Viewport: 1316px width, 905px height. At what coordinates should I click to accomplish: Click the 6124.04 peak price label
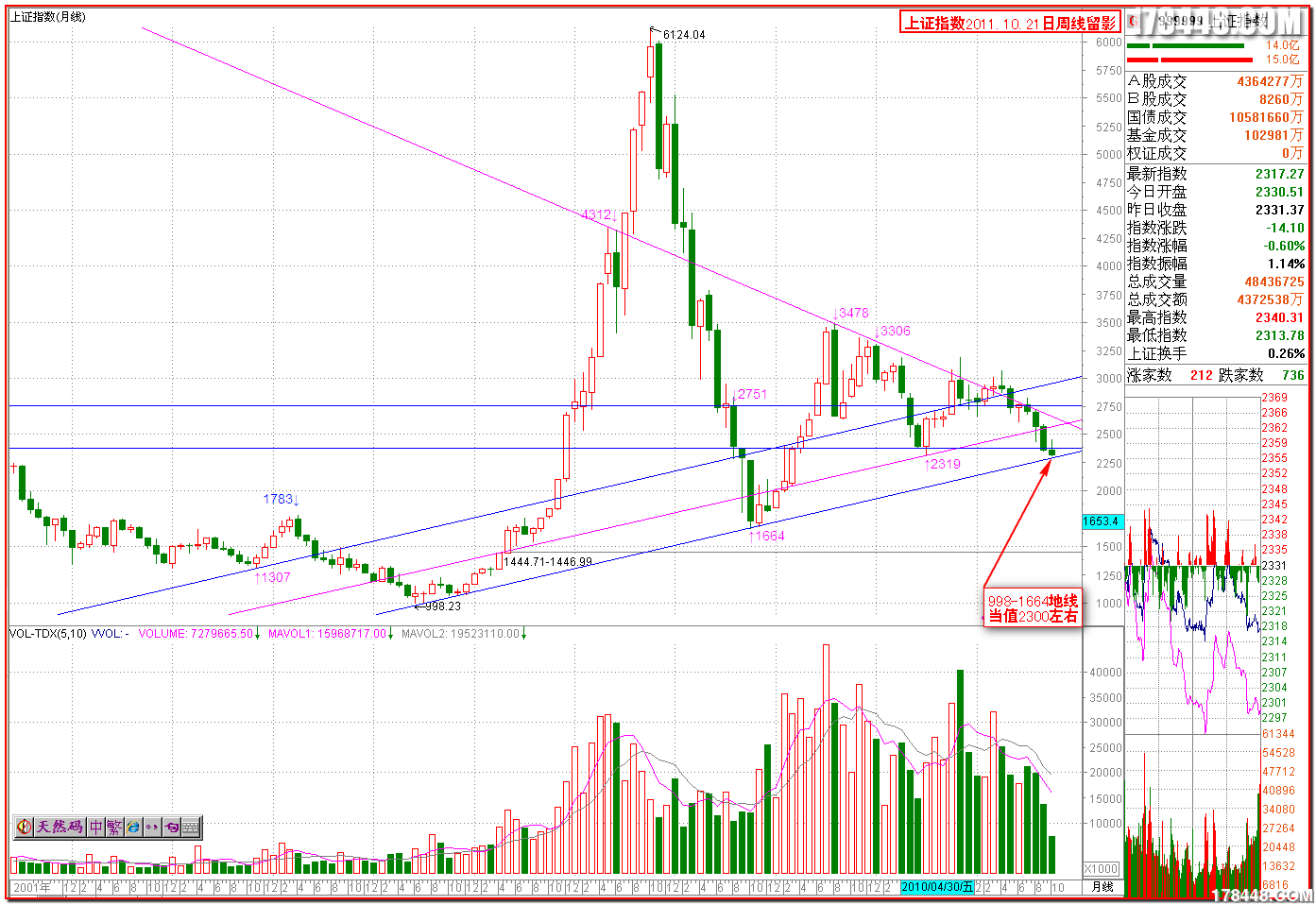684,35
